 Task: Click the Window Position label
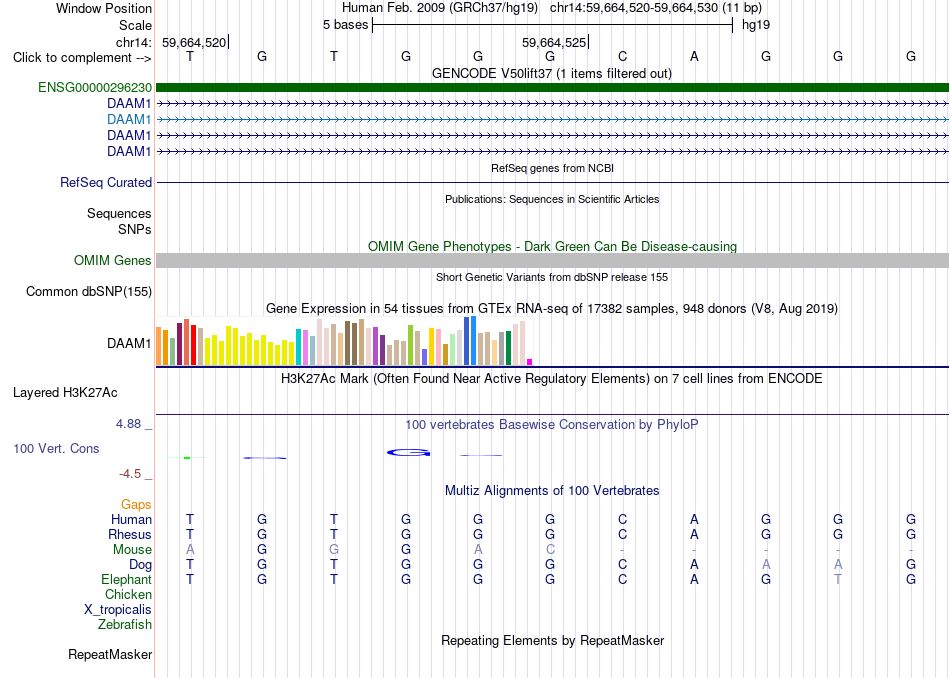[104, 8]
